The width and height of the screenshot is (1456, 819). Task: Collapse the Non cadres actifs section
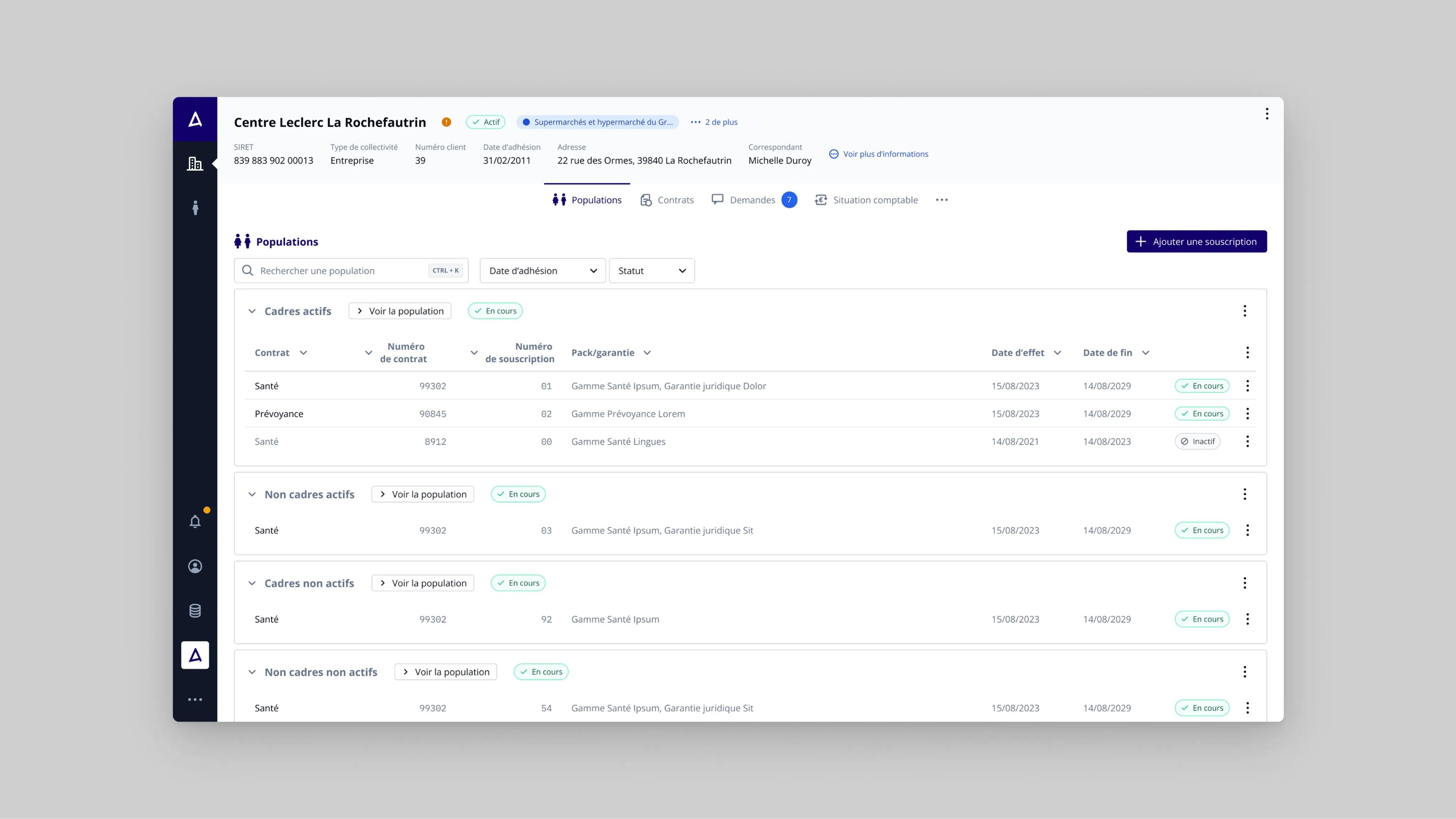pos(252,494)
